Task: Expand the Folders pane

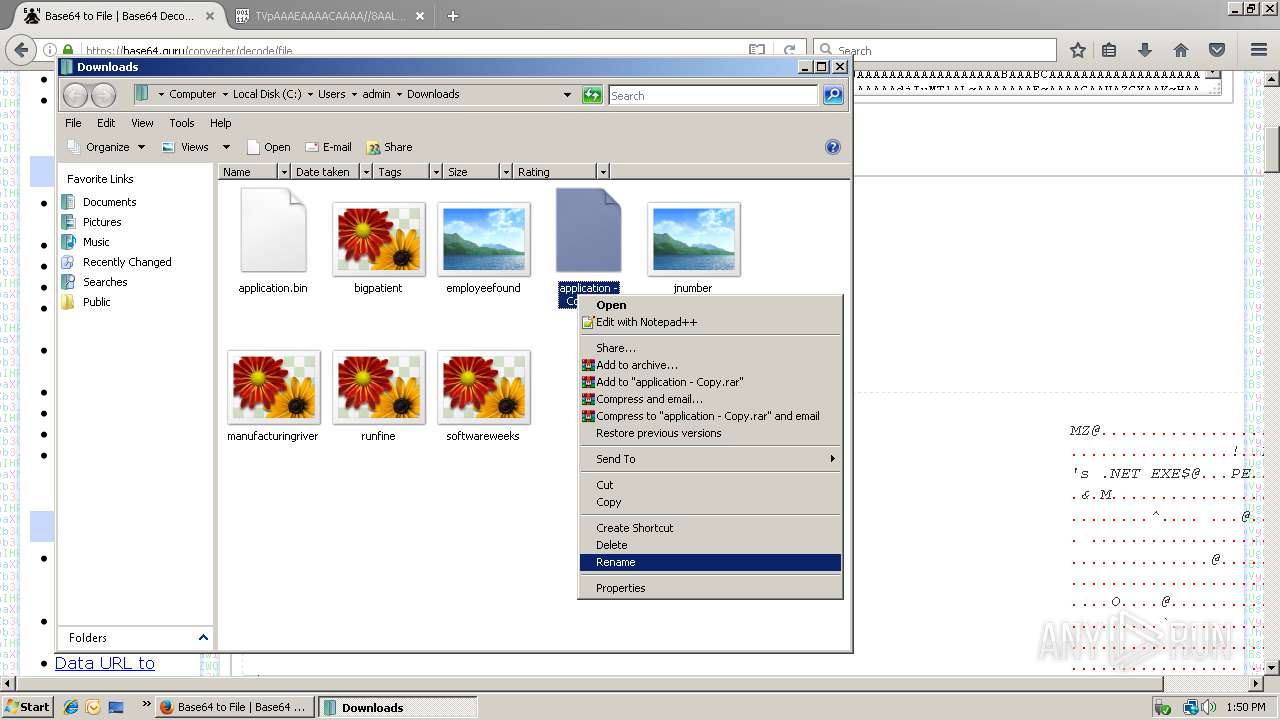Action: pos(203,638)
